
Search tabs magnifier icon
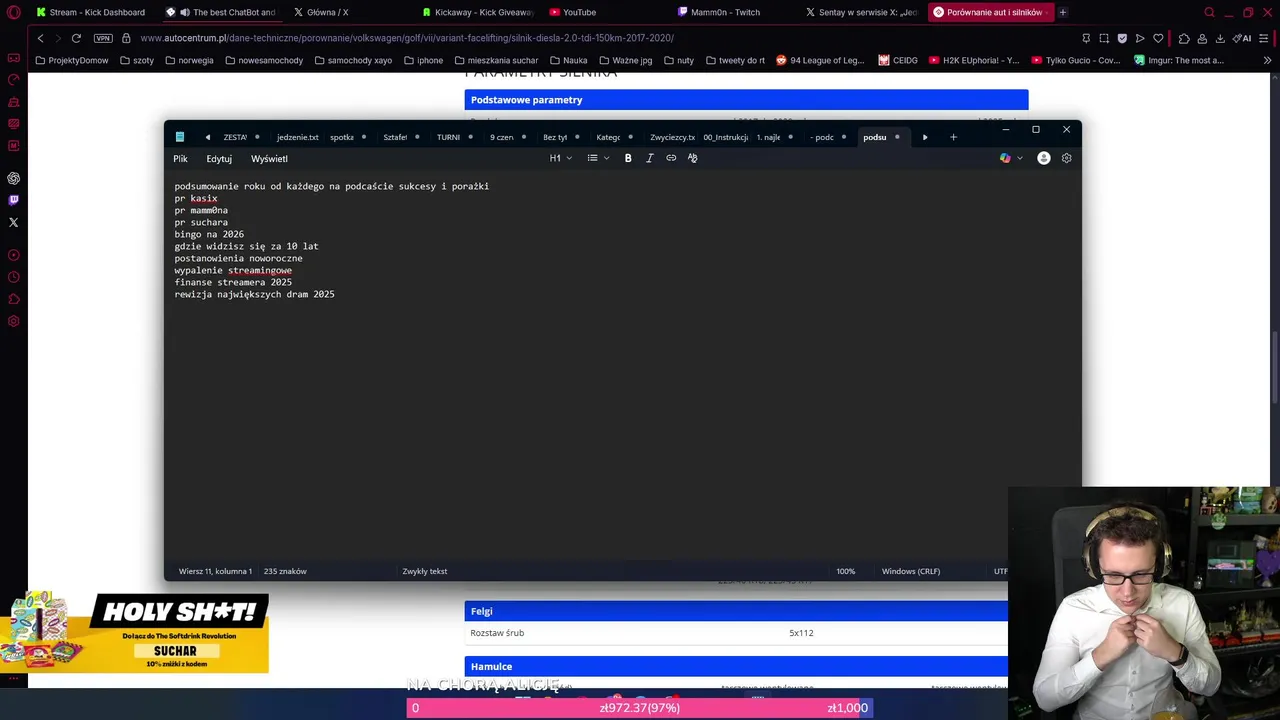(x=1209, y=12)
